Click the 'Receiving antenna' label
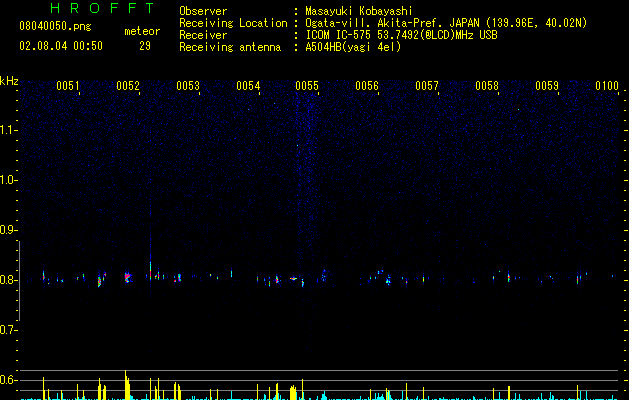The image size is (629, 400). (230, 47)
